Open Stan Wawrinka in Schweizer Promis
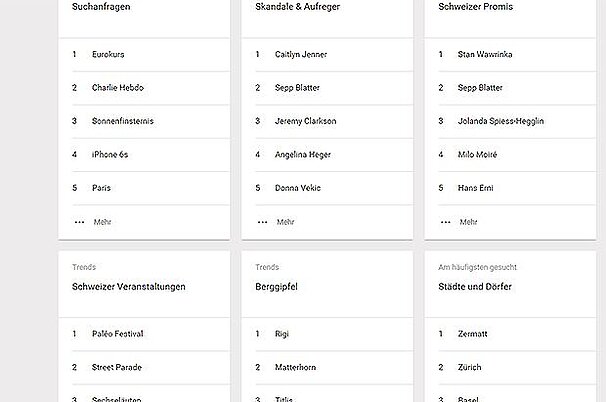 tap(484, 55)
